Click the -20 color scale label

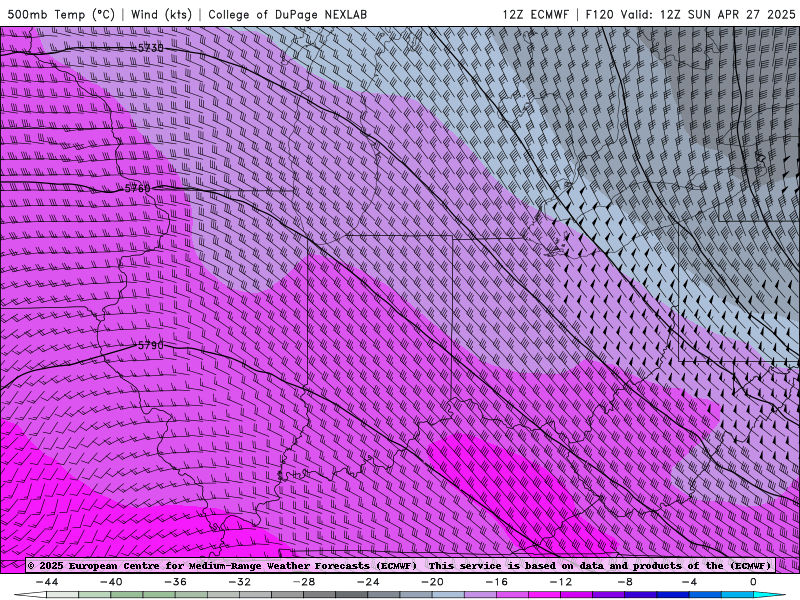pyautogui.click(x=432, y=582)
